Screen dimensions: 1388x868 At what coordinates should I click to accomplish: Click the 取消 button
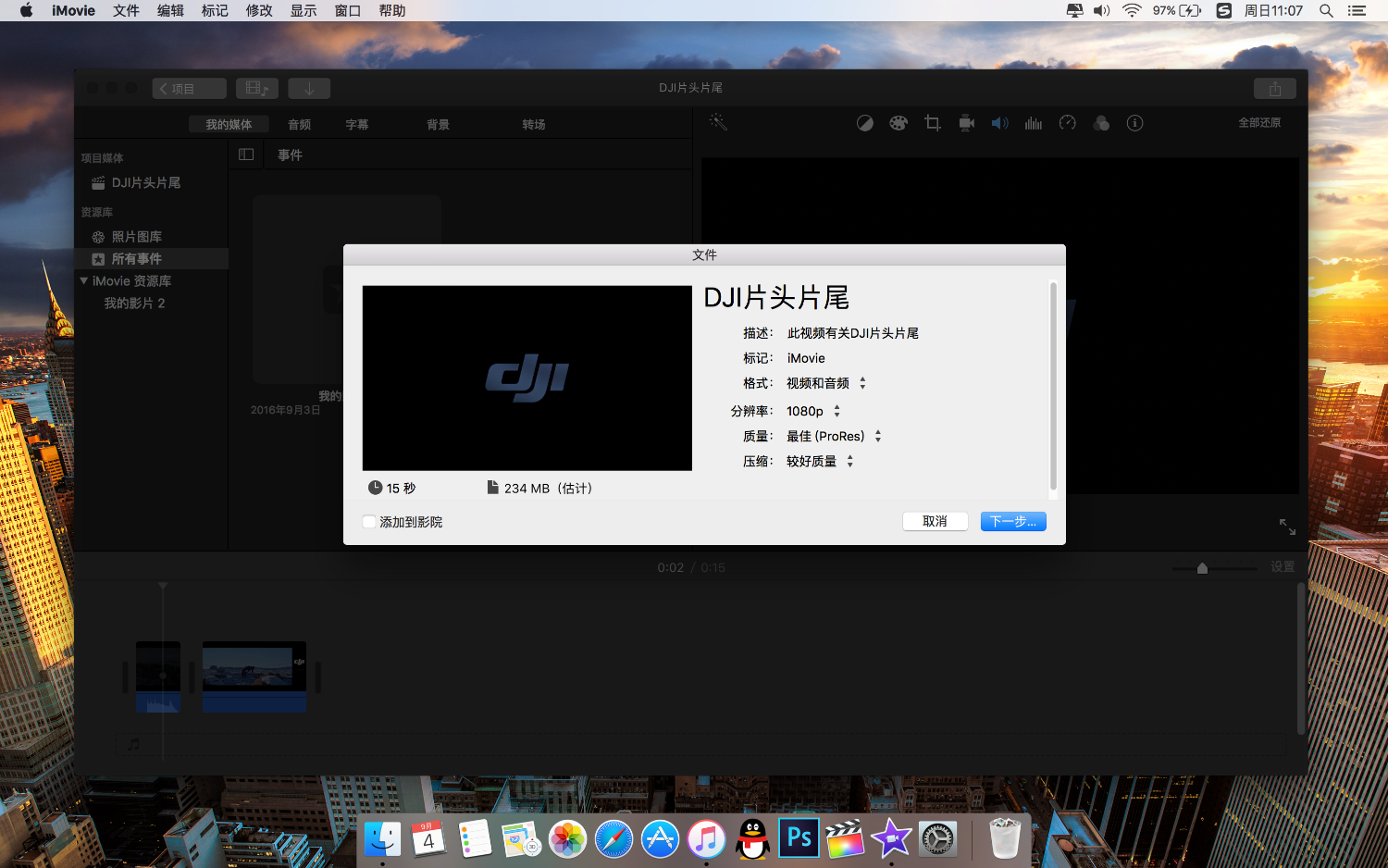[x=936, y=521]
